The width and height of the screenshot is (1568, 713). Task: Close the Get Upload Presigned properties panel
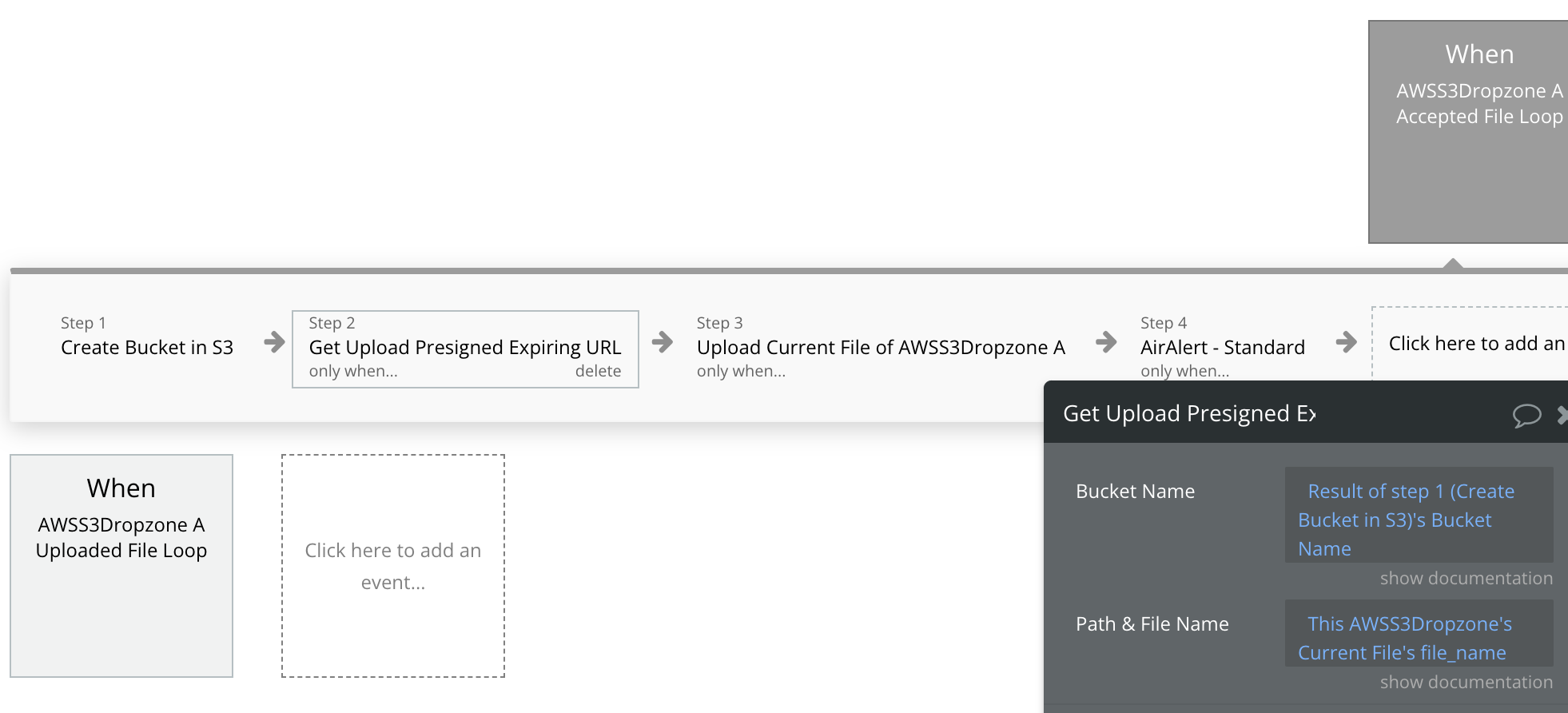pos(1562,414)
